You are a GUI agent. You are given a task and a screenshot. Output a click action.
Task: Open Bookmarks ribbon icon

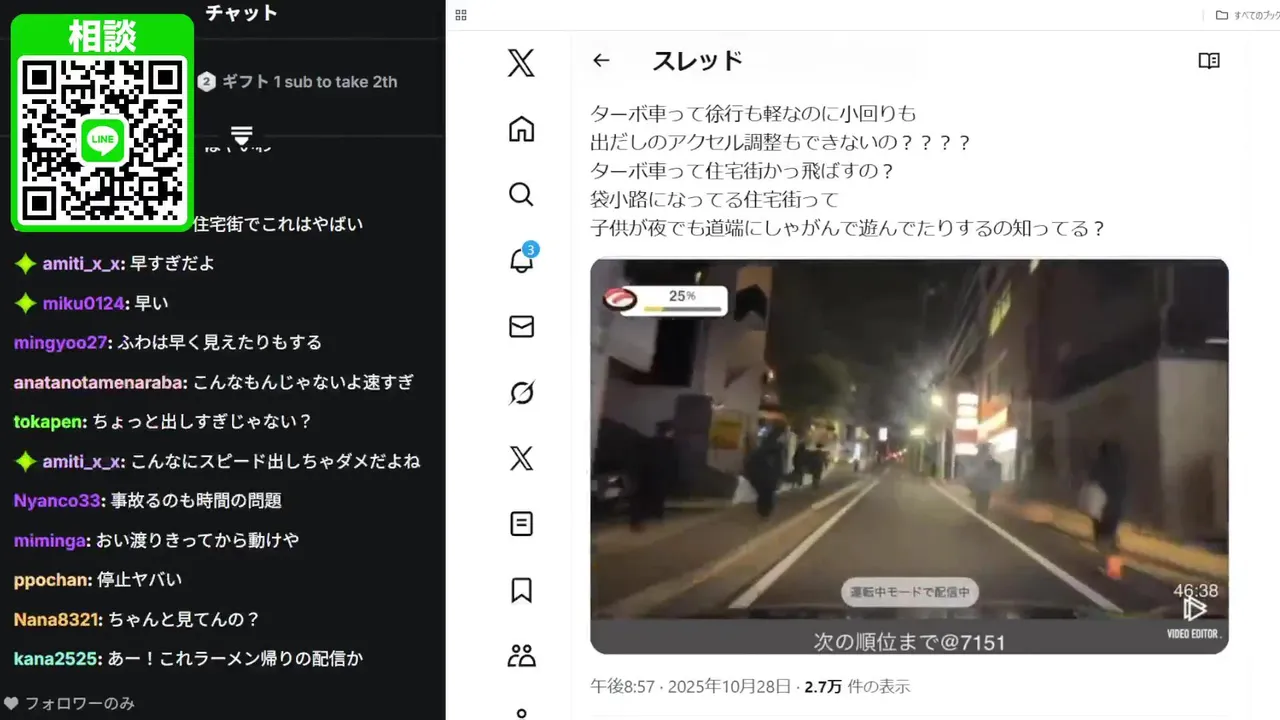[521, 590]
